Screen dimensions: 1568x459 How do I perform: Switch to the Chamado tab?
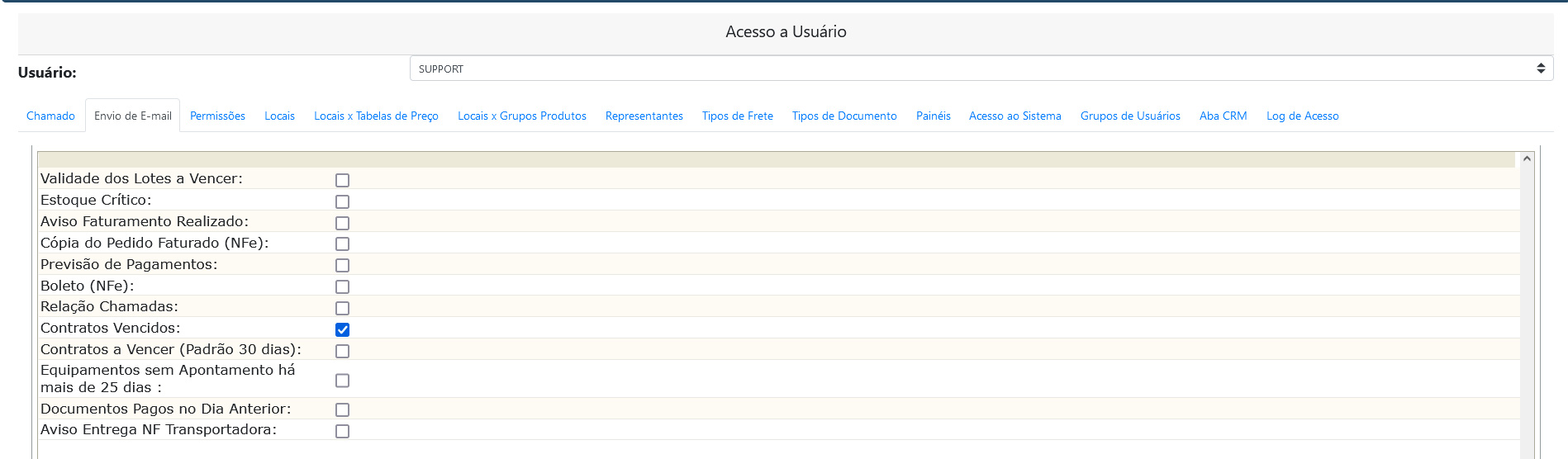(x=50, y=116)
